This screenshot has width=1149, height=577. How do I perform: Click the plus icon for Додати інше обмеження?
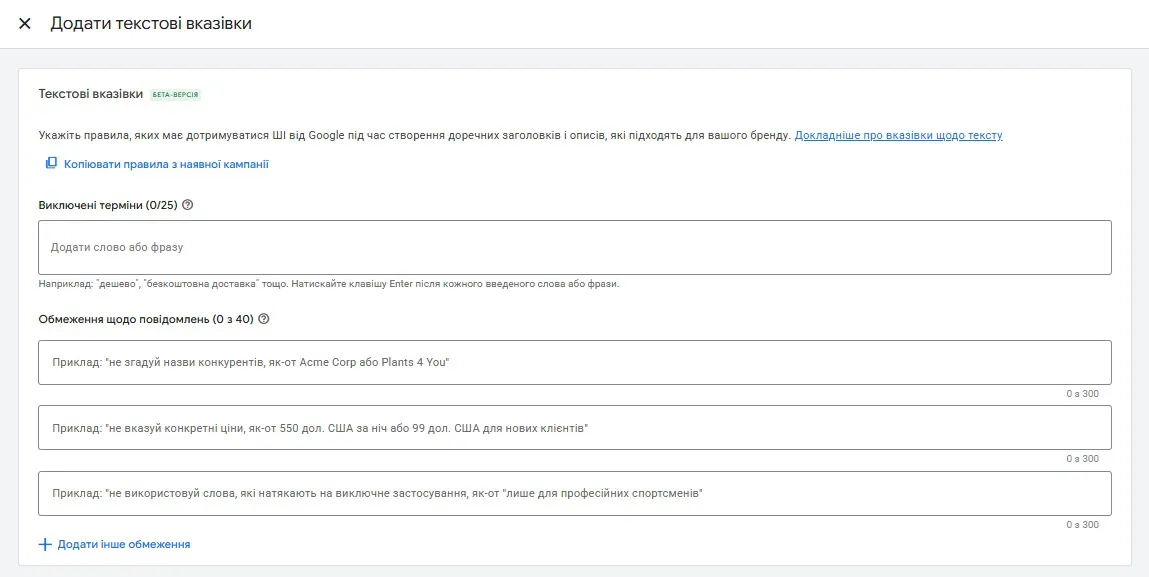45,545
